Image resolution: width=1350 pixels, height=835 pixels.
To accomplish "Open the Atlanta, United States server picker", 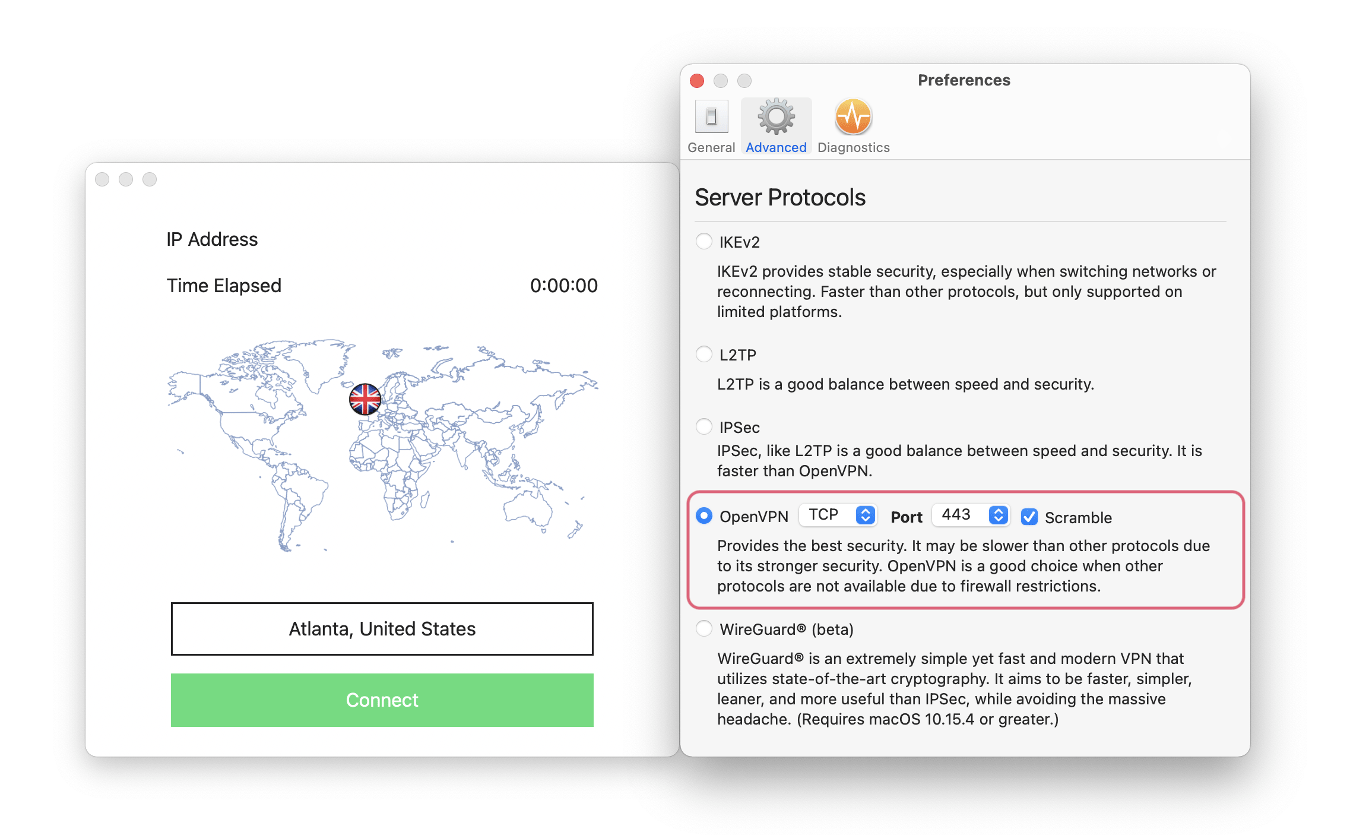I will coord(382,628).
